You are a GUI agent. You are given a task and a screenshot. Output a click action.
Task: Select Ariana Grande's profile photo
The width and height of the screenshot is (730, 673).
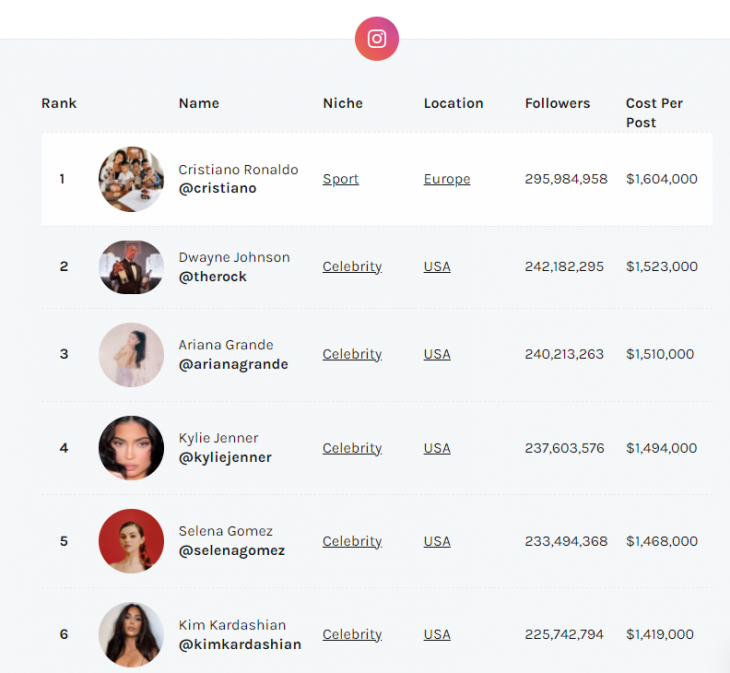(131, 355)
